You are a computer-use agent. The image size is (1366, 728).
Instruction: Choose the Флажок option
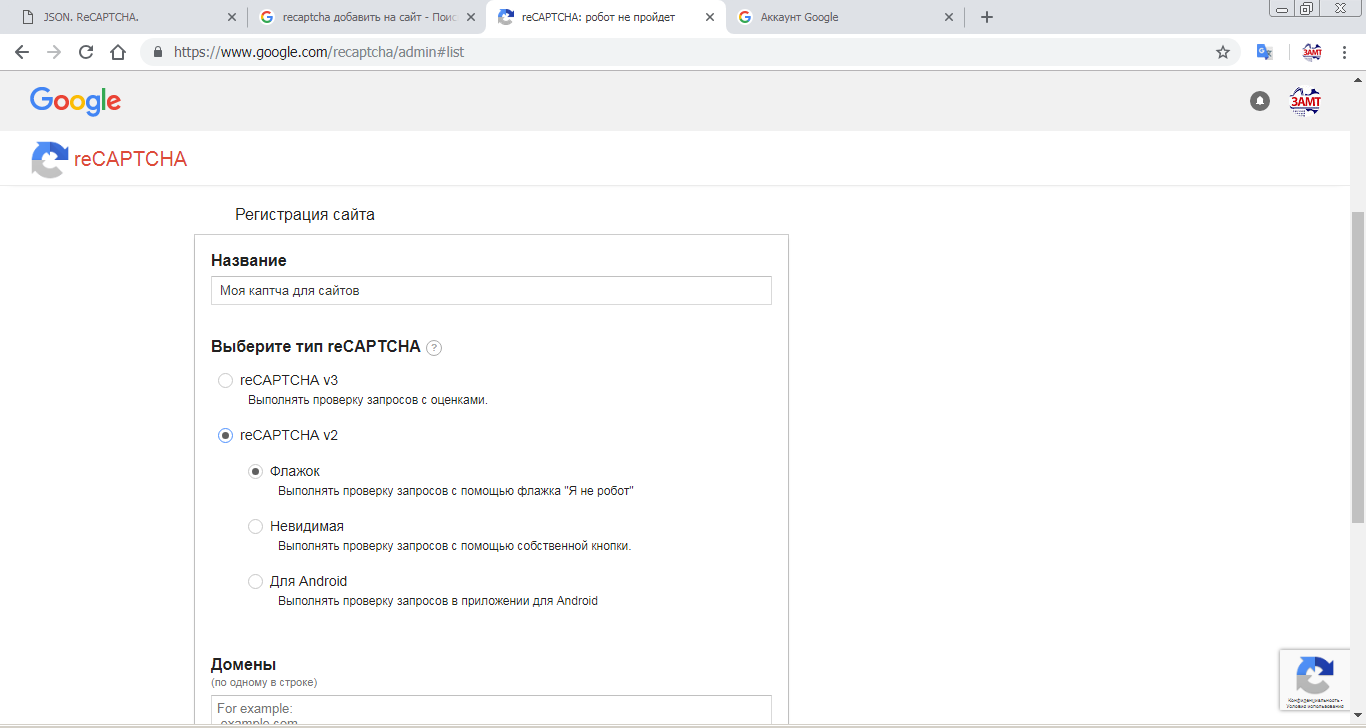pos(255,472)
